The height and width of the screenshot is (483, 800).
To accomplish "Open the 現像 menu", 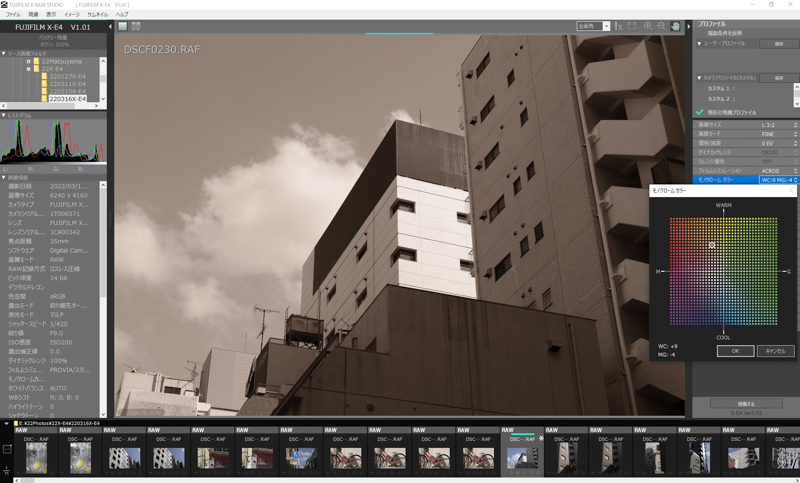I will pyautogui.click(x=33, y=15).
